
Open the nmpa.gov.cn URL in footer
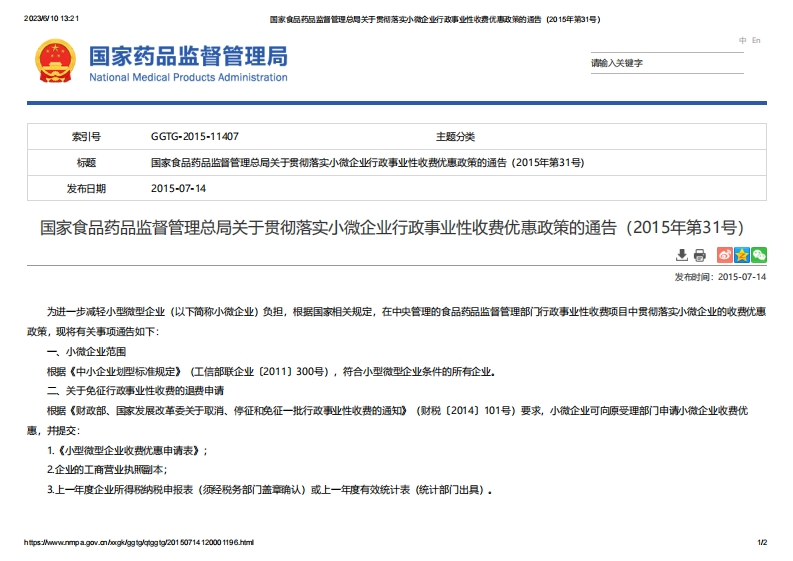[x=139, y=542]
